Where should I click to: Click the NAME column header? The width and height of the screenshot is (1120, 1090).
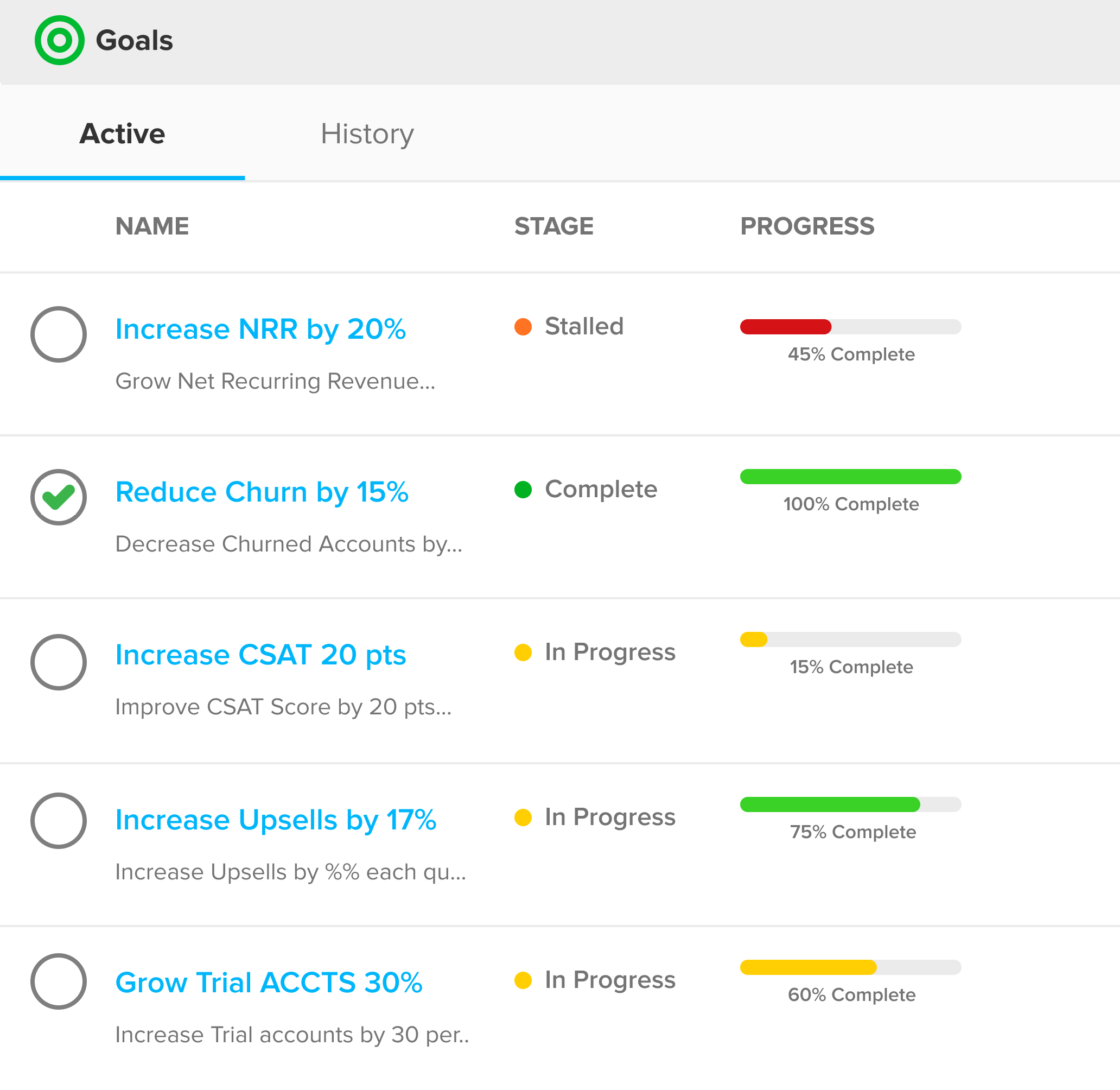point(151,226)
